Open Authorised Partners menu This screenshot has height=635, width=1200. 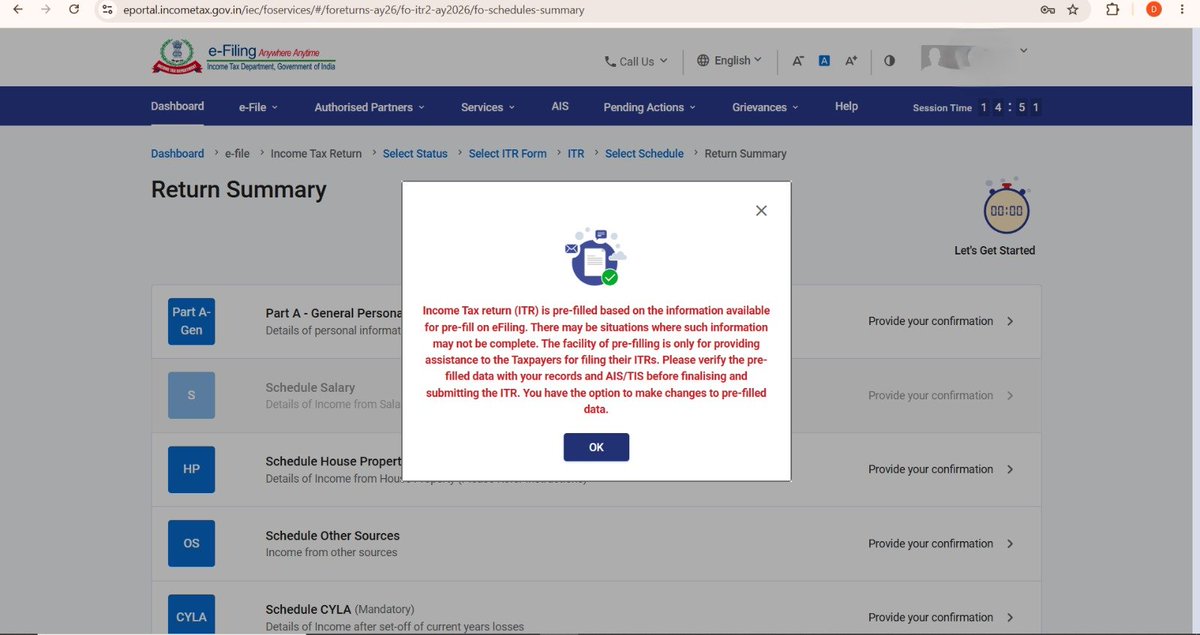coord(369,107)
